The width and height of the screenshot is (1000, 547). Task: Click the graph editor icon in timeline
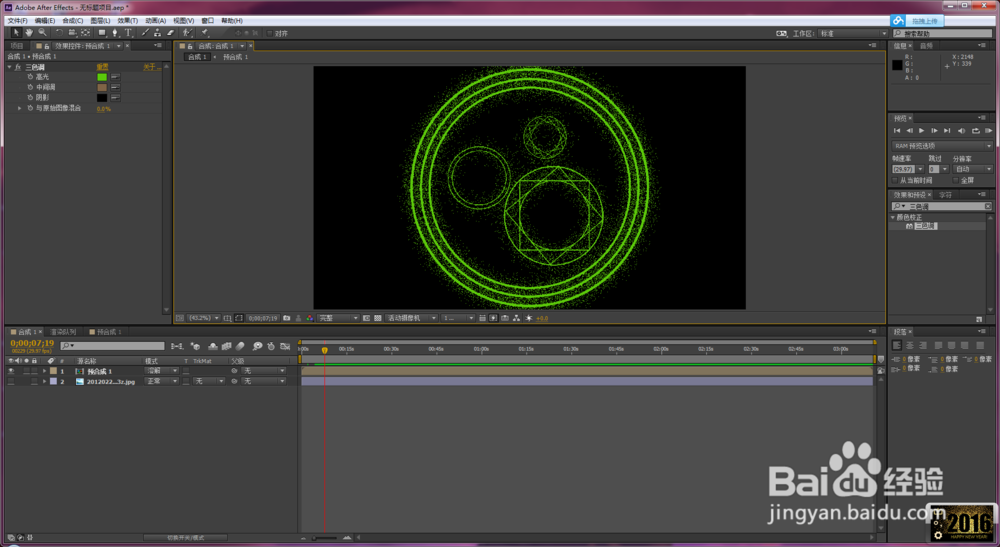pos(285,346)
